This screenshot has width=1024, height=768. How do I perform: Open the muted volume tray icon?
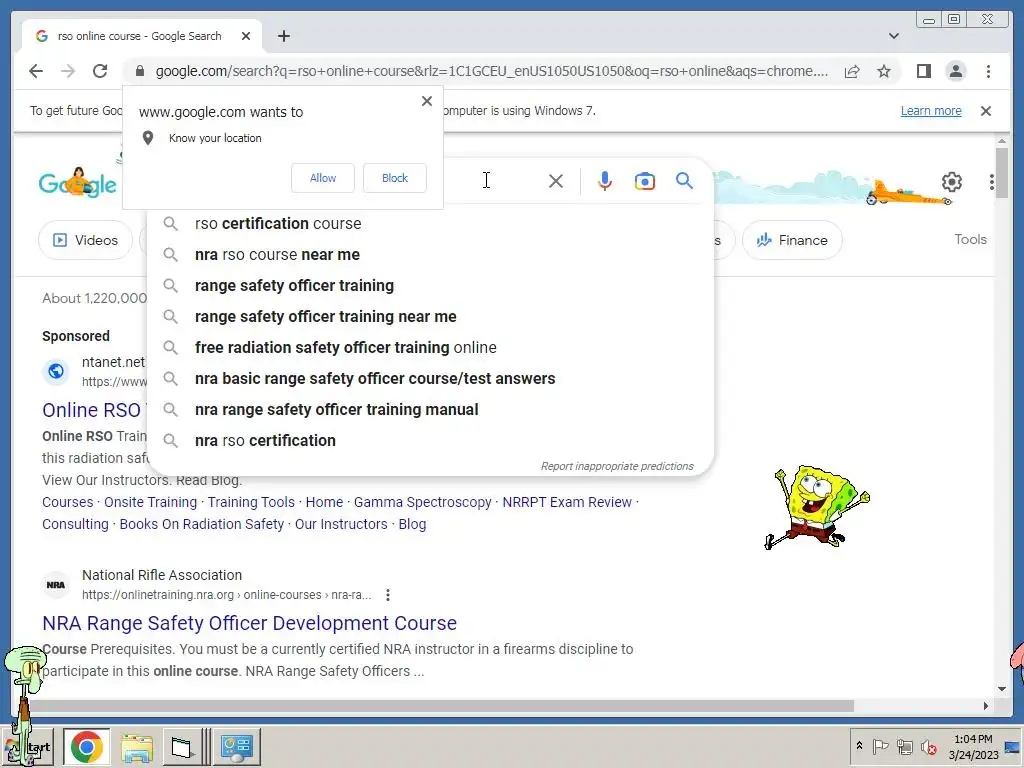click(928, 746)
